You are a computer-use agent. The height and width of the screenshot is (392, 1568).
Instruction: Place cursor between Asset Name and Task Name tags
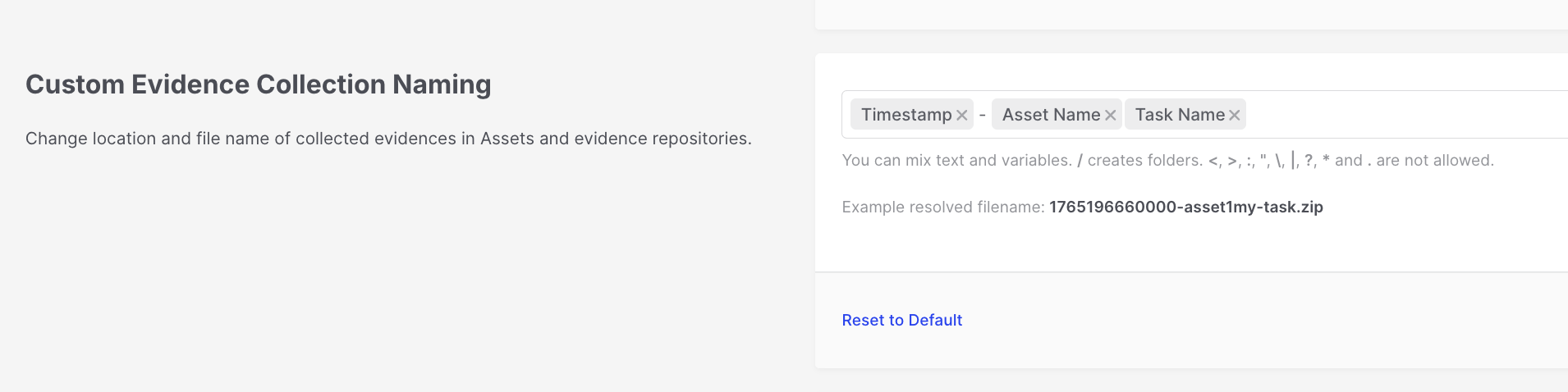click(1123, 115)
